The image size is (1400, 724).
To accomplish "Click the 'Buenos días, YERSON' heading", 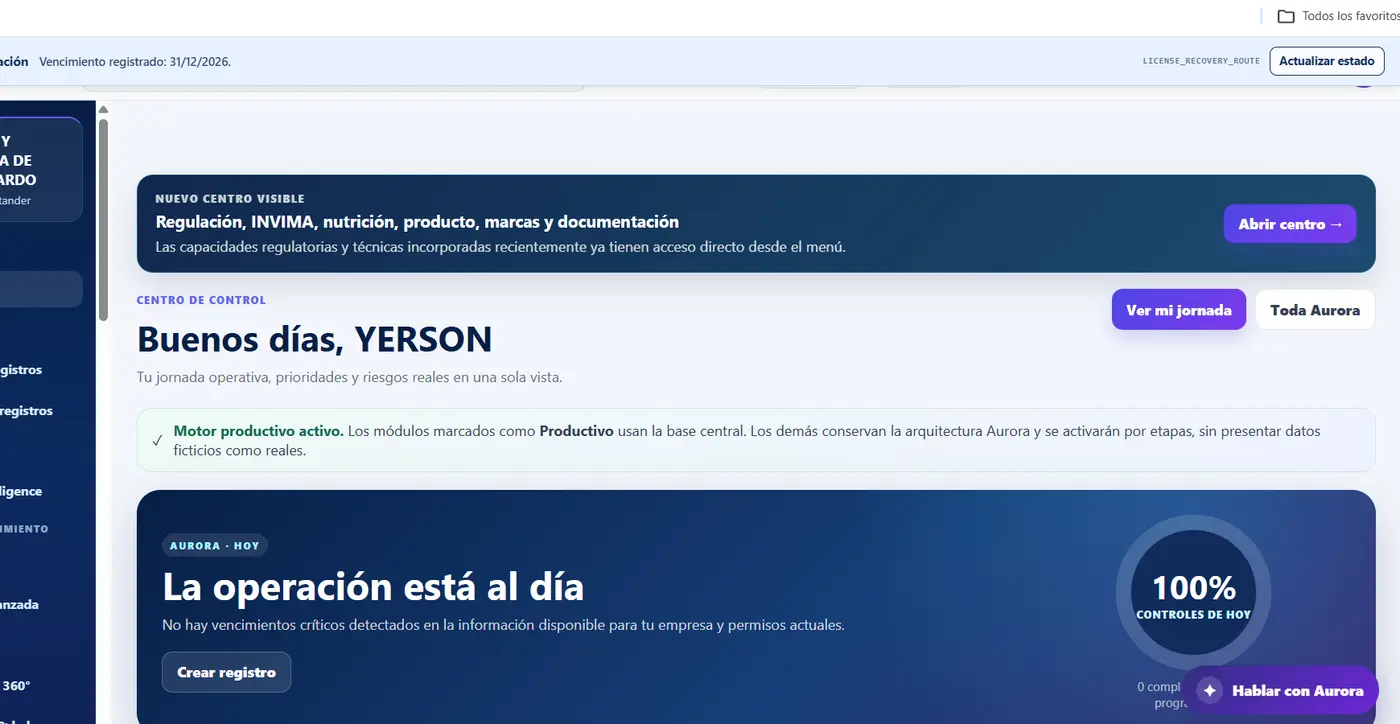I will (x=314, y=340).
